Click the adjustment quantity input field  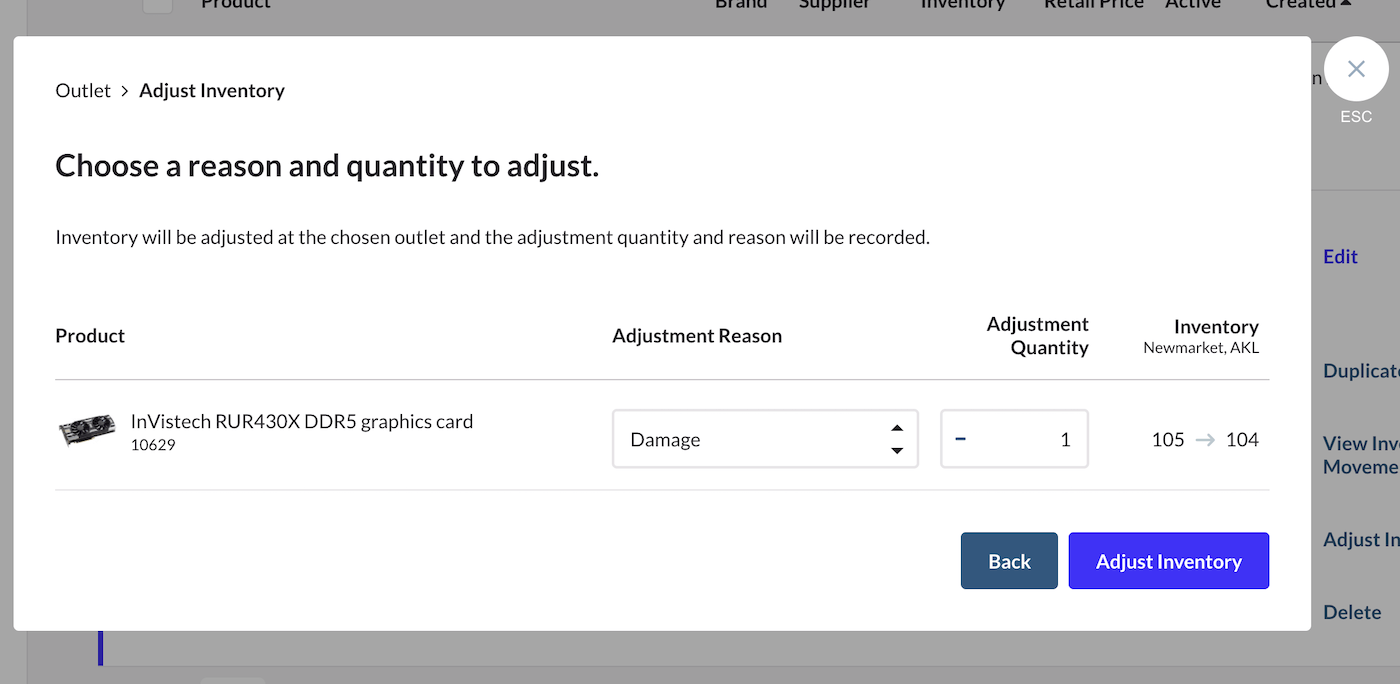tap(1040, 439)
